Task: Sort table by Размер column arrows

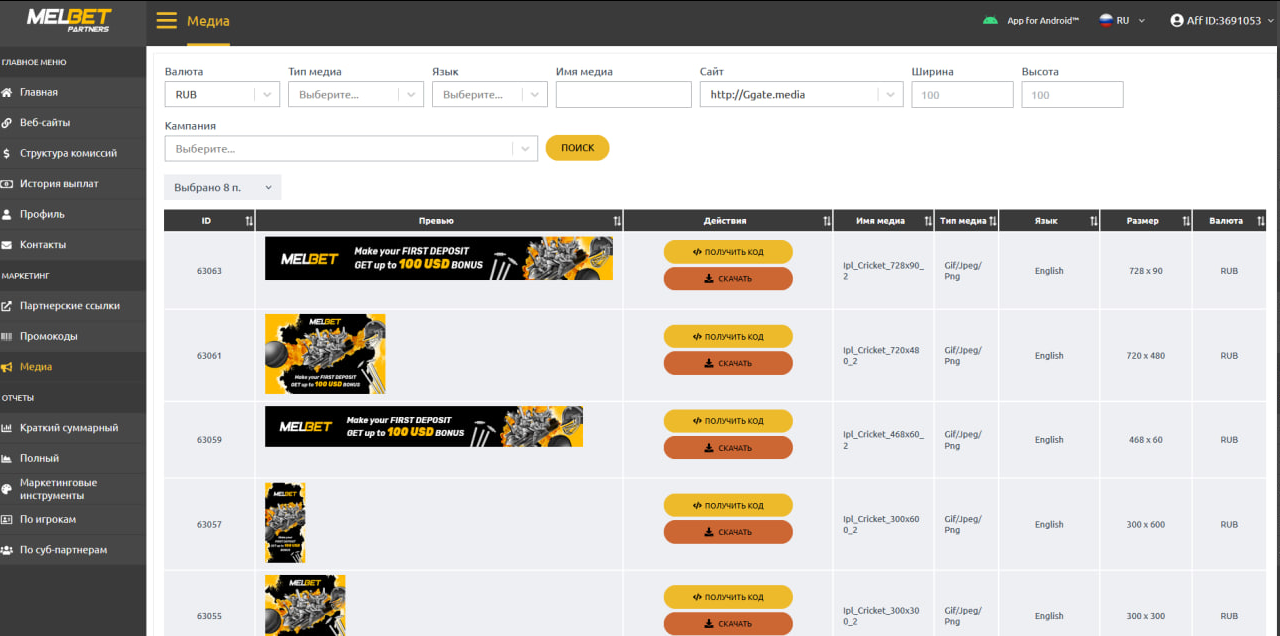Action: pyautogui.click(x=1186, y=221)
